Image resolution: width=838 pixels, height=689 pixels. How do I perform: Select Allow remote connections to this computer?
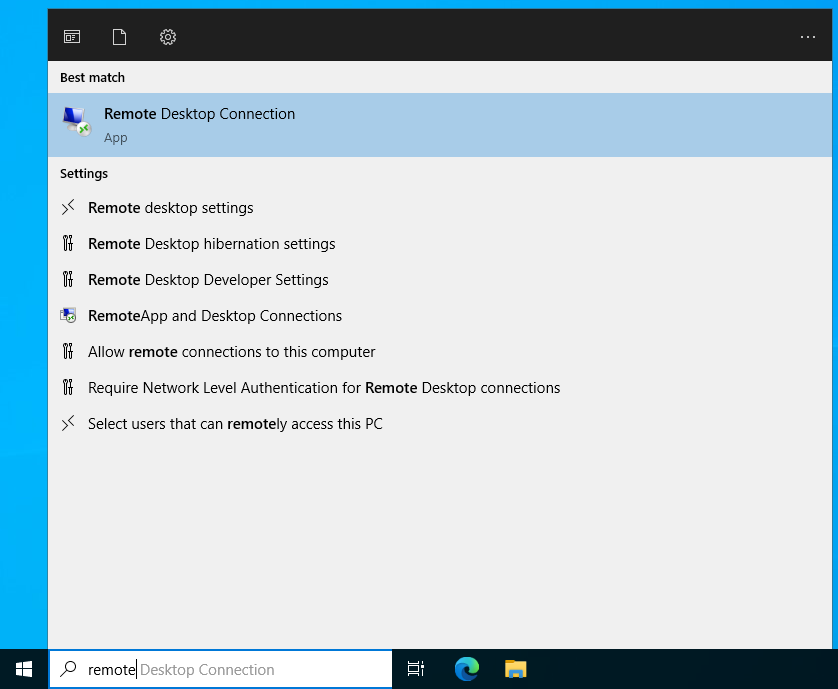tap(231, 352)
